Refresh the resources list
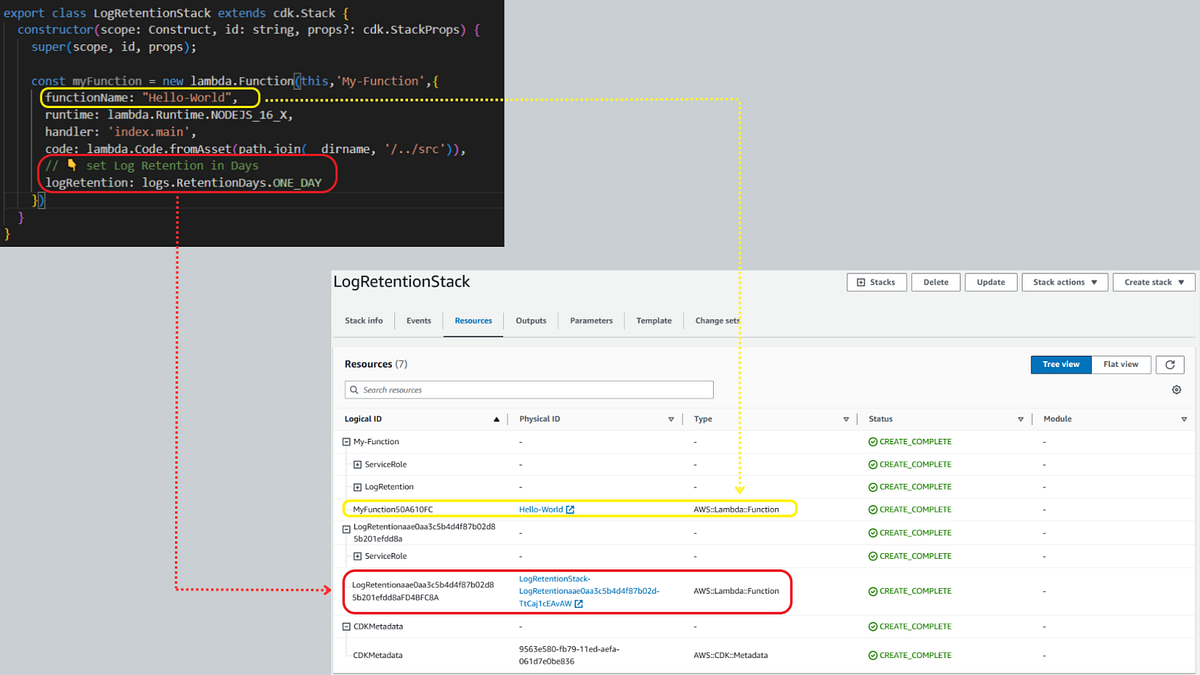This screenshot has width=1200, height=675. 1170,364
